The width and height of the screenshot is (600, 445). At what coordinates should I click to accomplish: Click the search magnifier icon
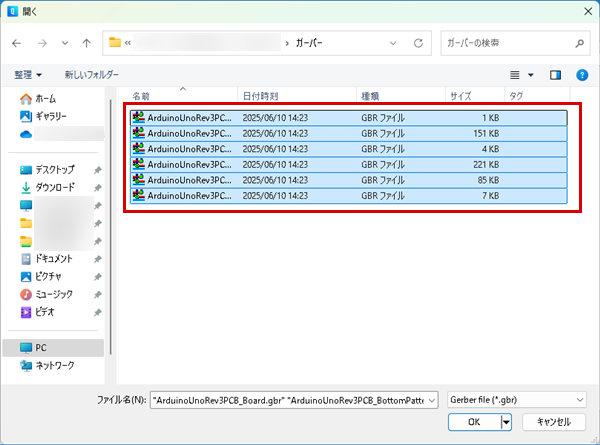pos(580,43)
